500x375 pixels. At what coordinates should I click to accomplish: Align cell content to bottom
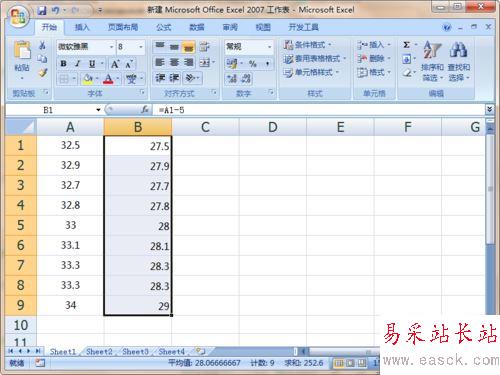coord(188,47)
